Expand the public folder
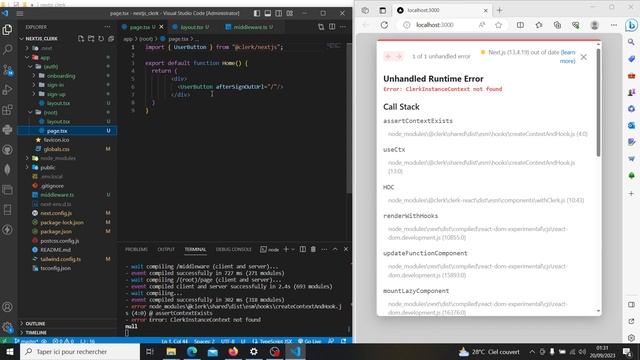 27,167
